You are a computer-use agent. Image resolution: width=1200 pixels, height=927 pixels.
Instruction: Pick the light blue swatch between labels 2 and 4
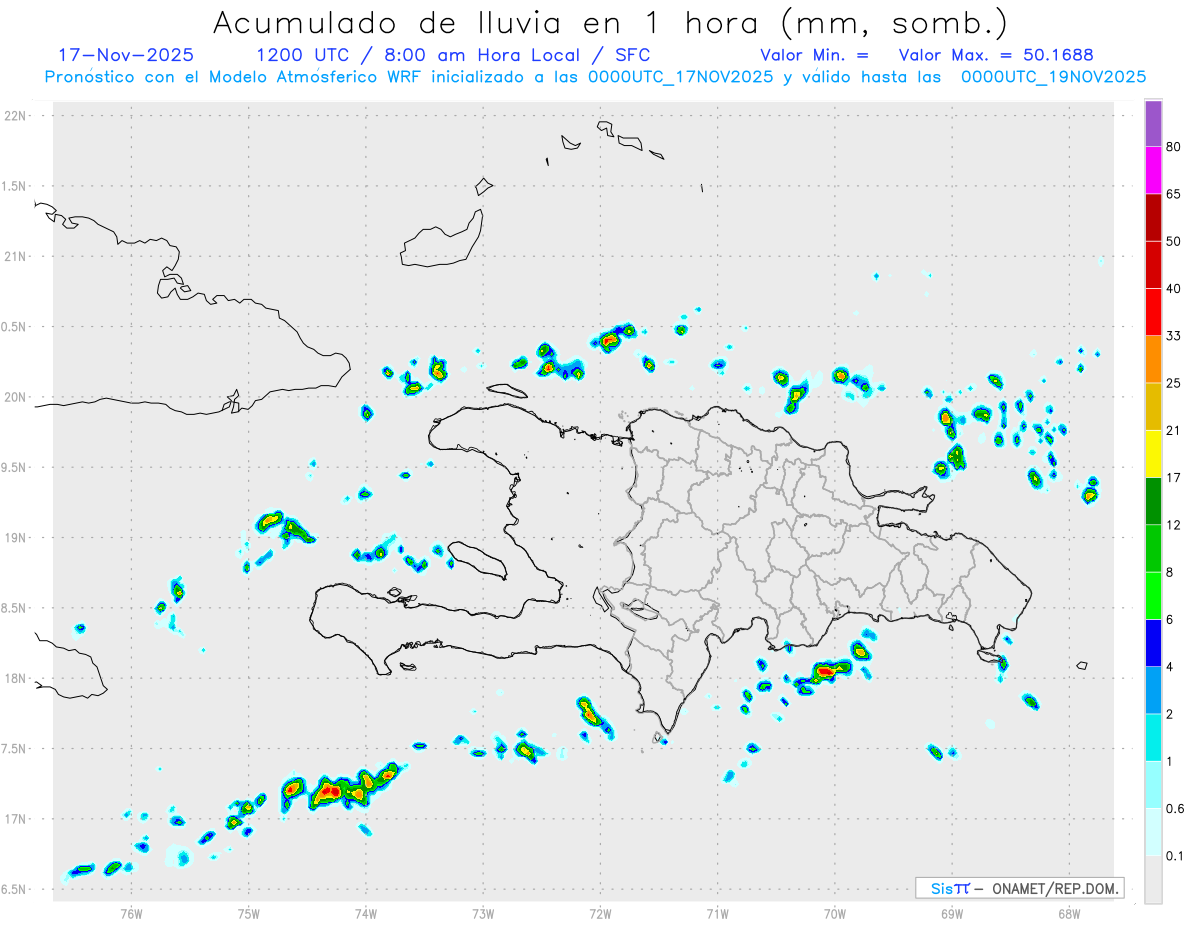click(1153, 690)
